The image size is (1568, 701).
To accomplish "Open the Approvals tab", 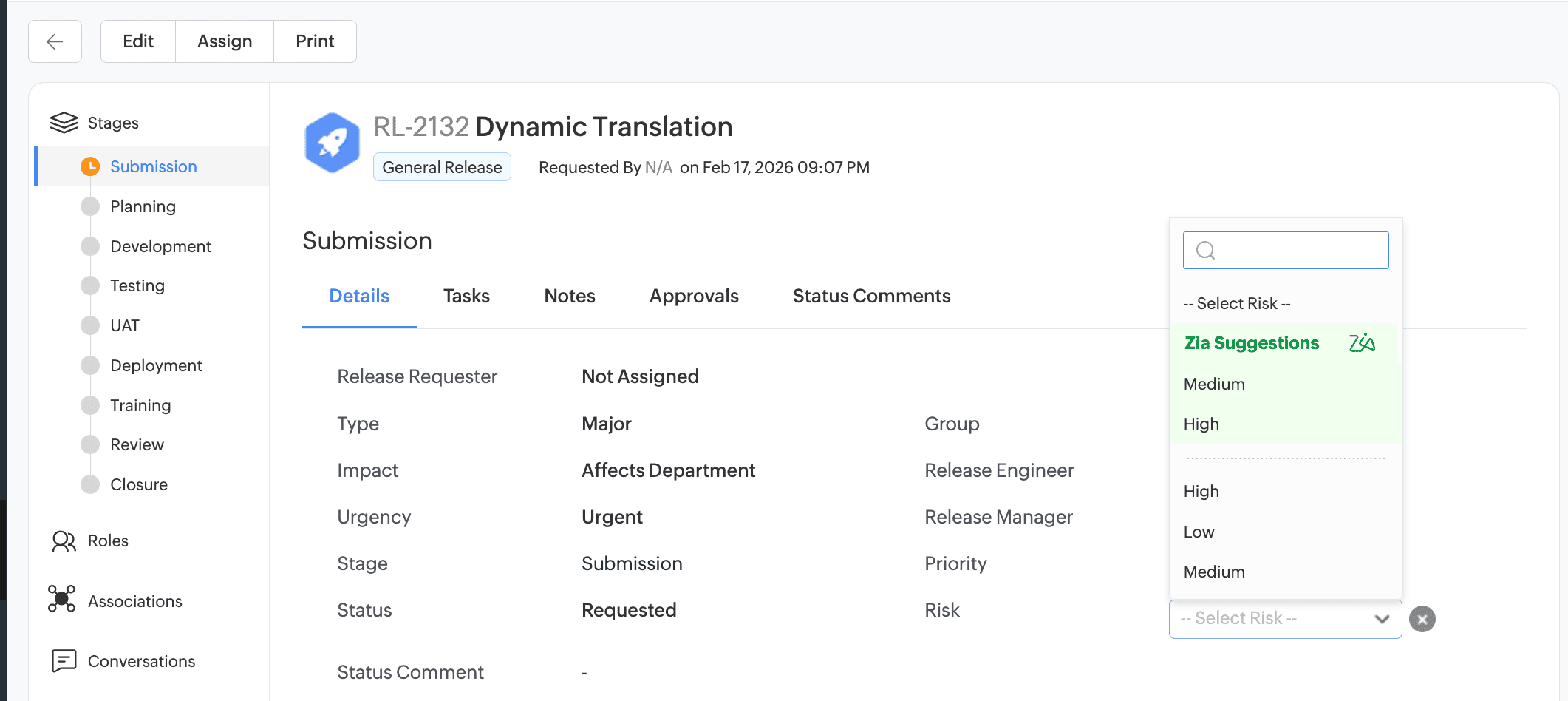I will tap(694, 296).
